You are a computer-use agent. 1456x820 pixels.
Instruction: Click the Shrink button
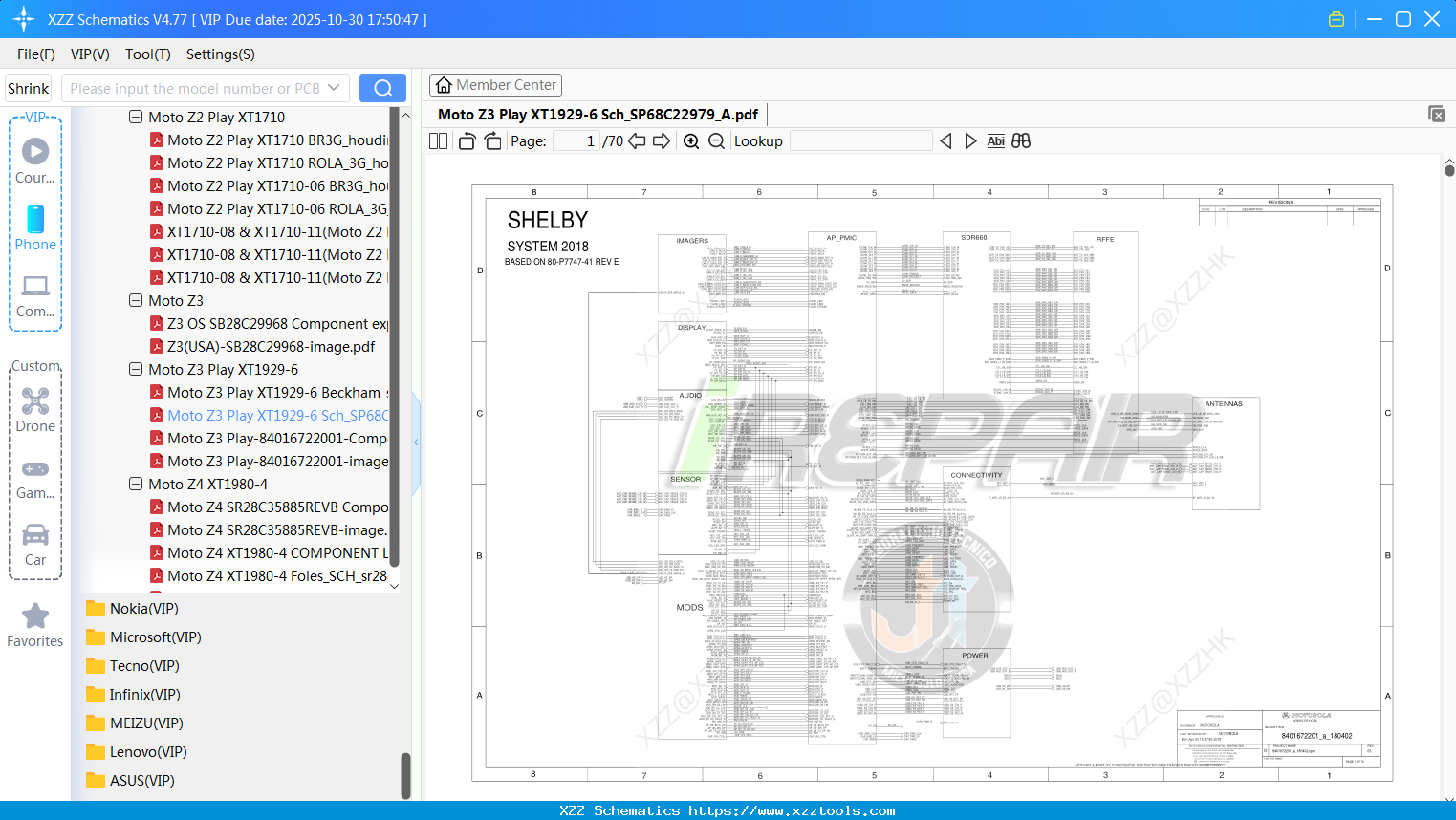[x=29, y=88]
